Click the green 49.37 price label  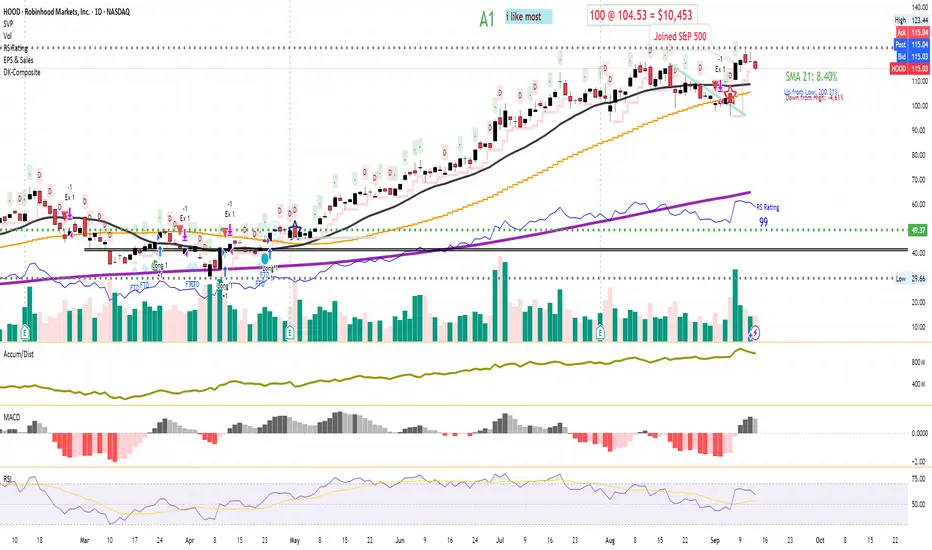(x=918, y=230)
